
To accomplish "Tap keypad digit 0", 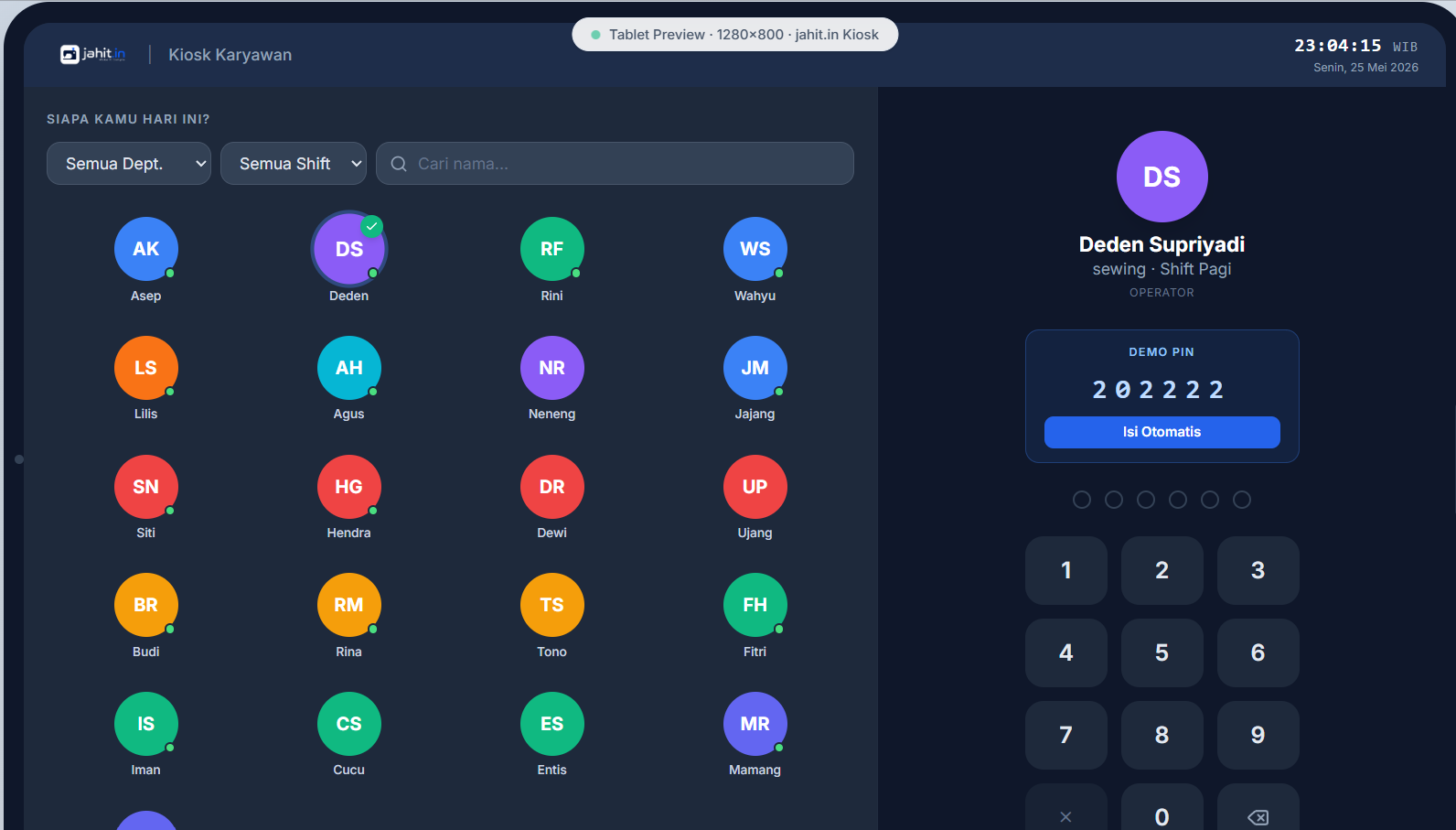I will [x=1162, y=807].
